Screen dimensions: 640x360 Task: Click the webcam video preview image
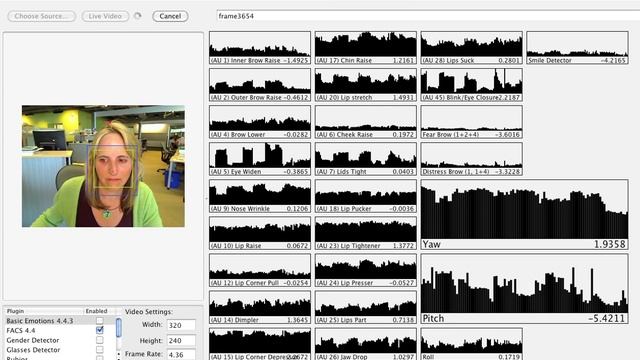103,166
